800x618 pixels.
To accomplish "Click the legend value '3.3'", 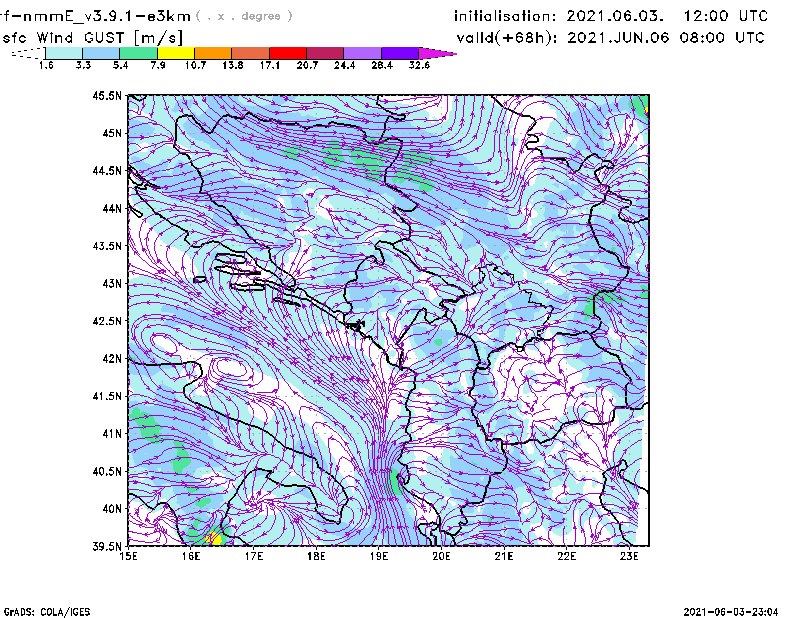I will click(x=83, y=65).
